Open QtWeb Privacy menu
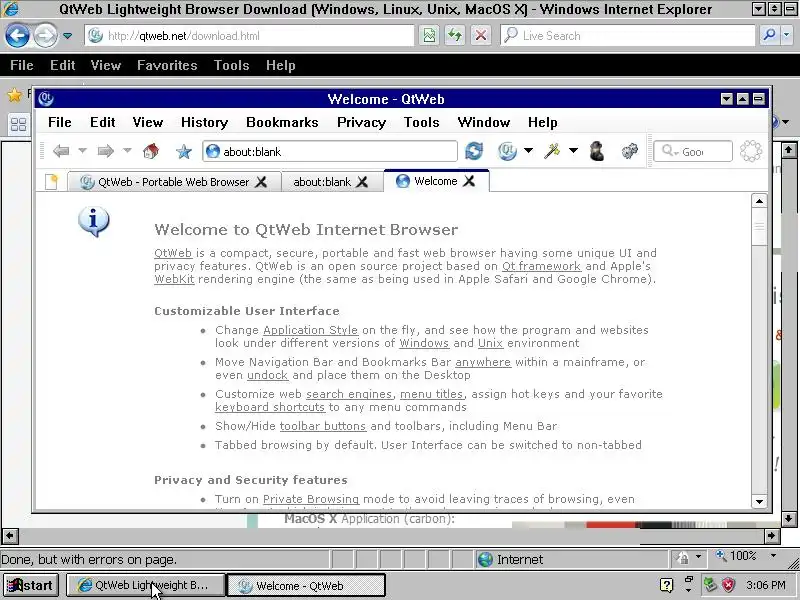The image size is (800, 600). (x=361, y=122)
